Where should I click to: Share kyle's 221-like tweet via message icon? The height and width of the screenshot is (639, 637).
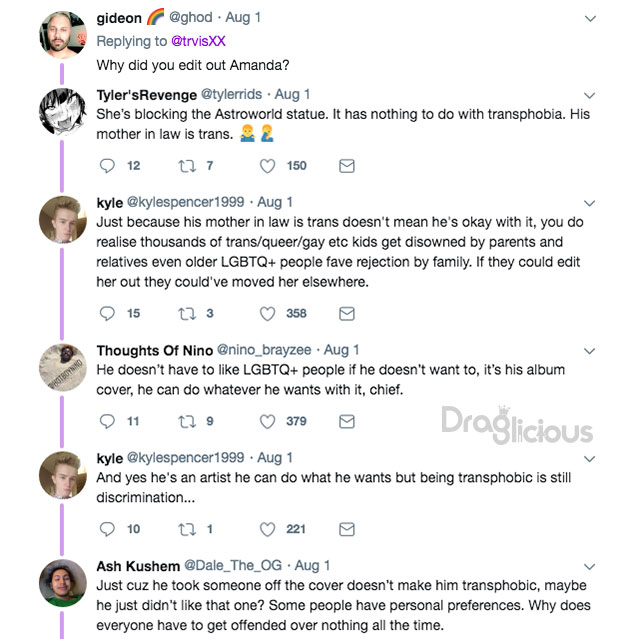tap(347, 529)
